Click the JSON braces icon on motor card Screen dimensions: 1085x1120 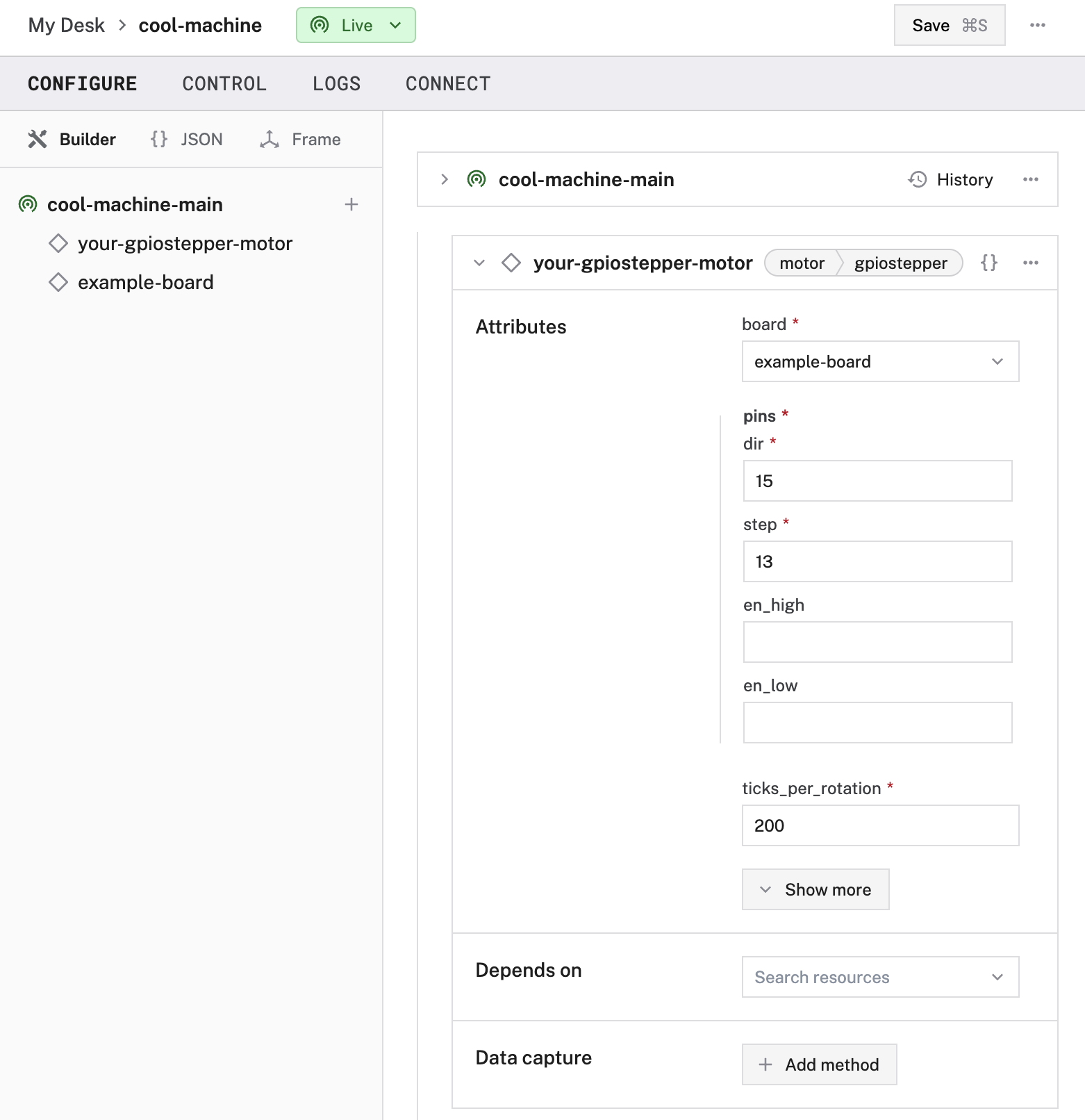[x=988, y=263]
